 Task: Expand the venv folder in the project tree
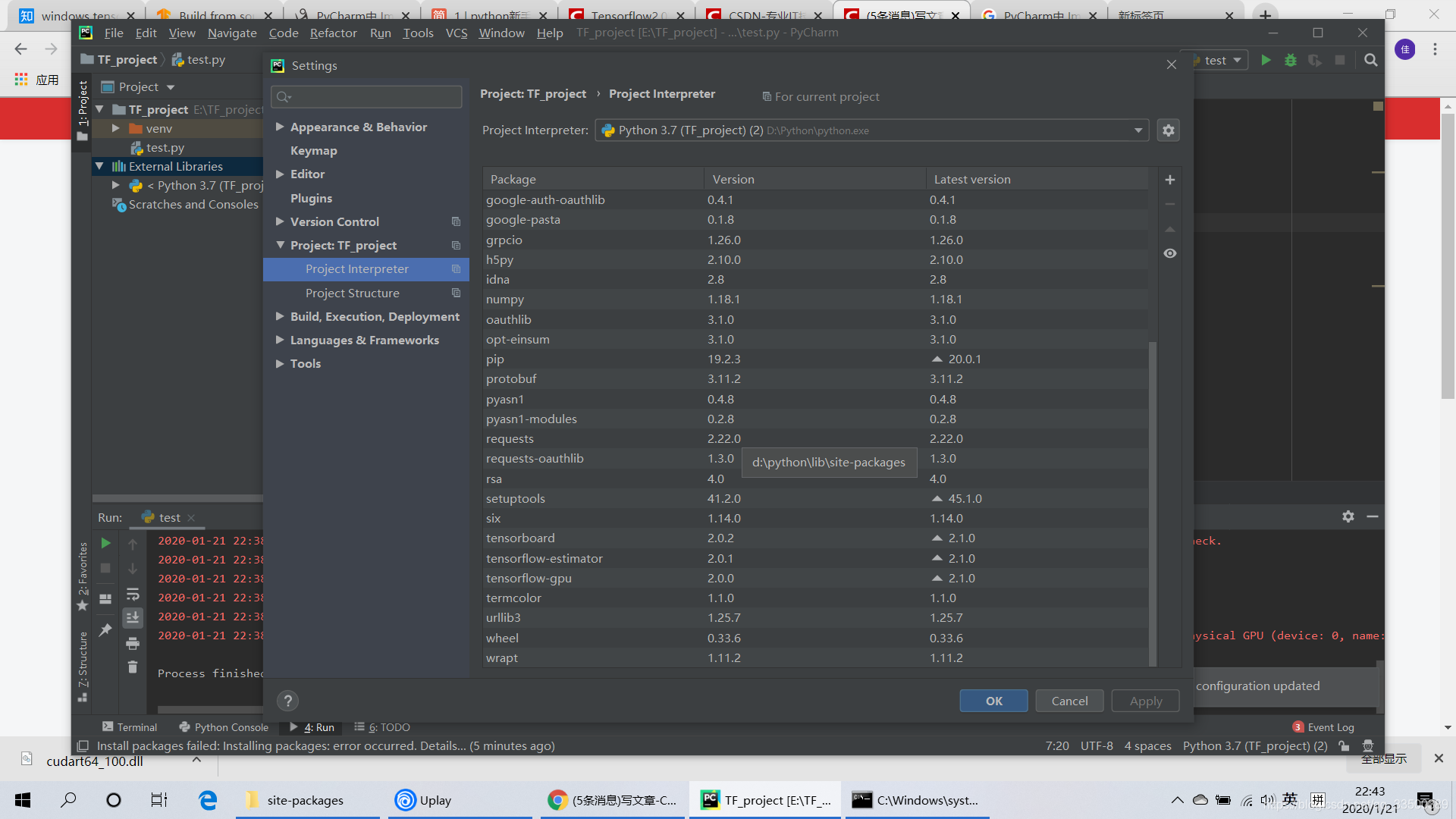[115, 128]
